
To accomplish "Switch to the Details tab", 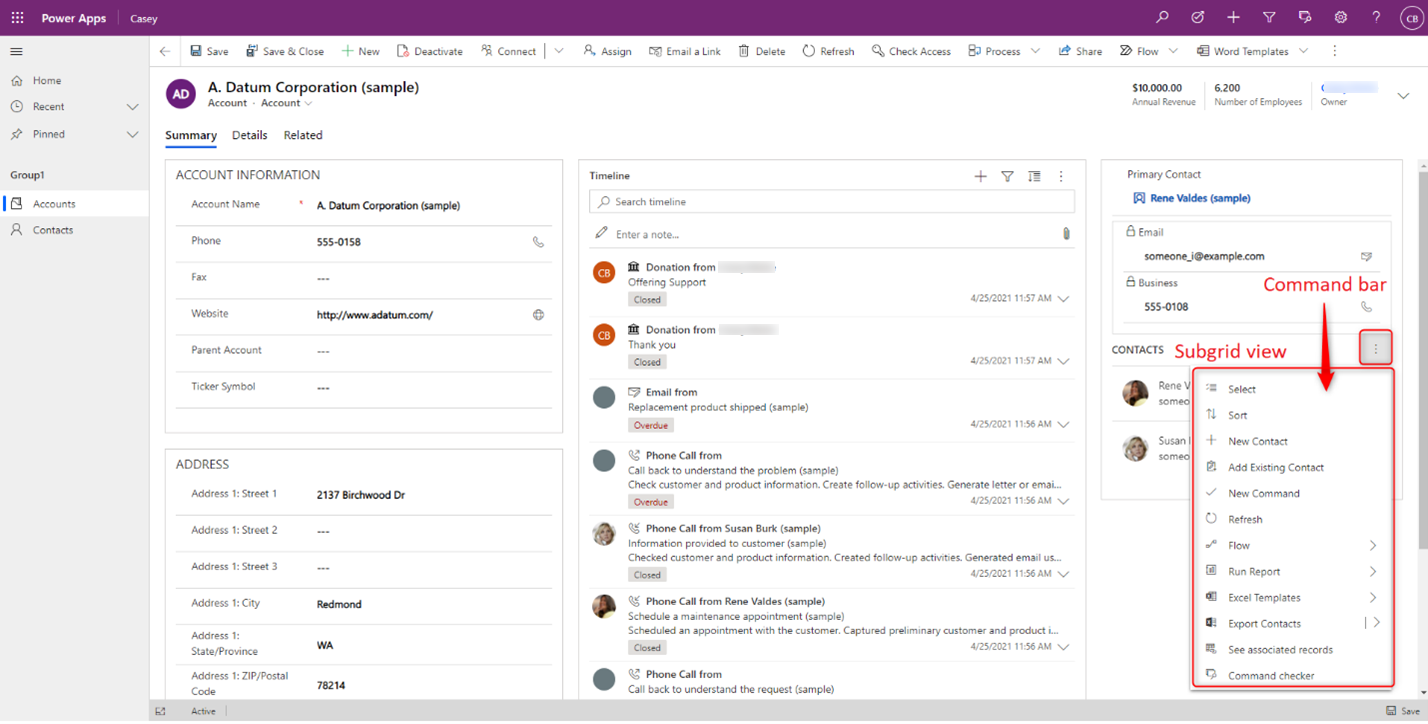I will (250, 136).
